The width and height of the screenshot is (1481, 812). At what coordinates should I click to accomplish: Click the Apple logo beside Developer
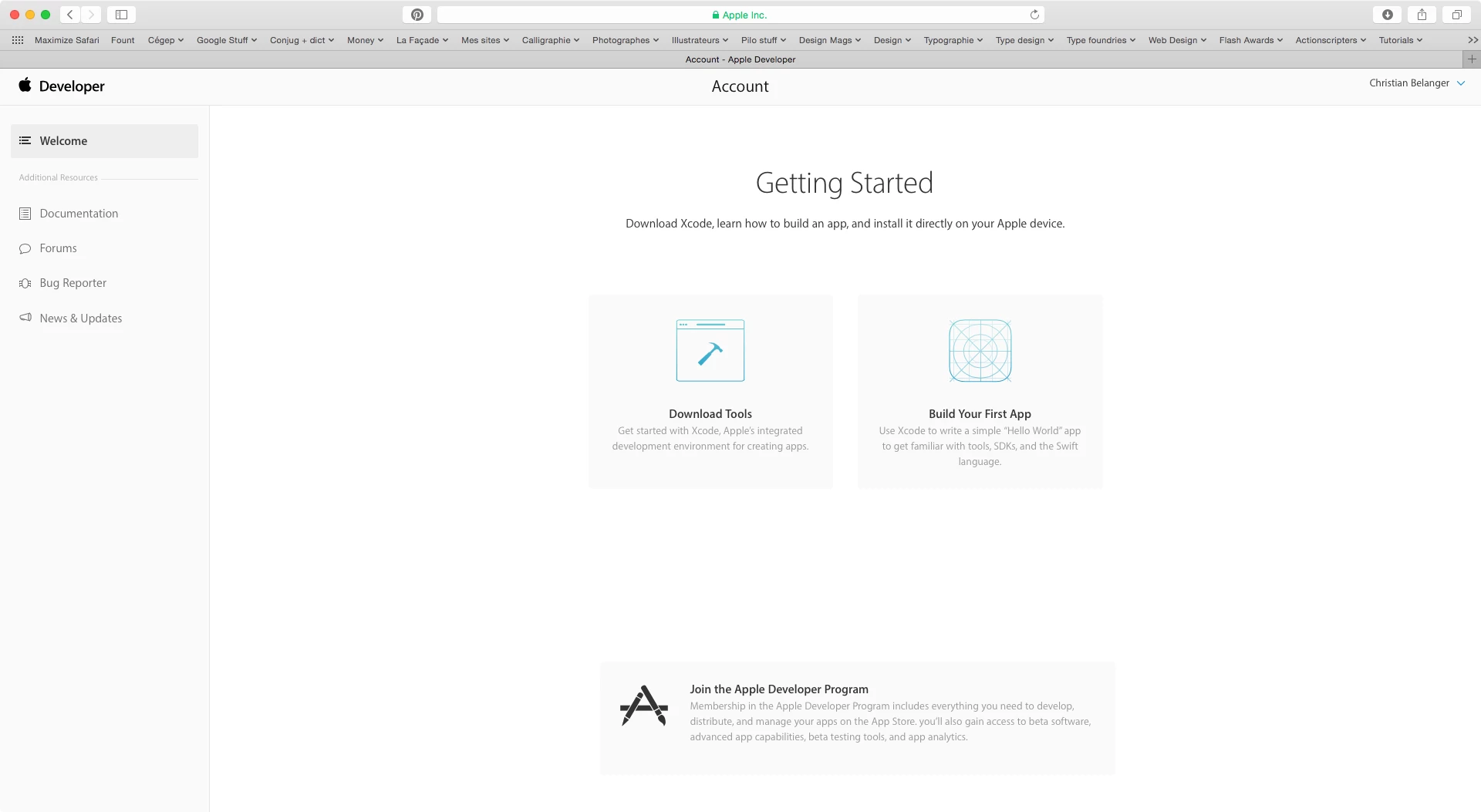(25, 86)
